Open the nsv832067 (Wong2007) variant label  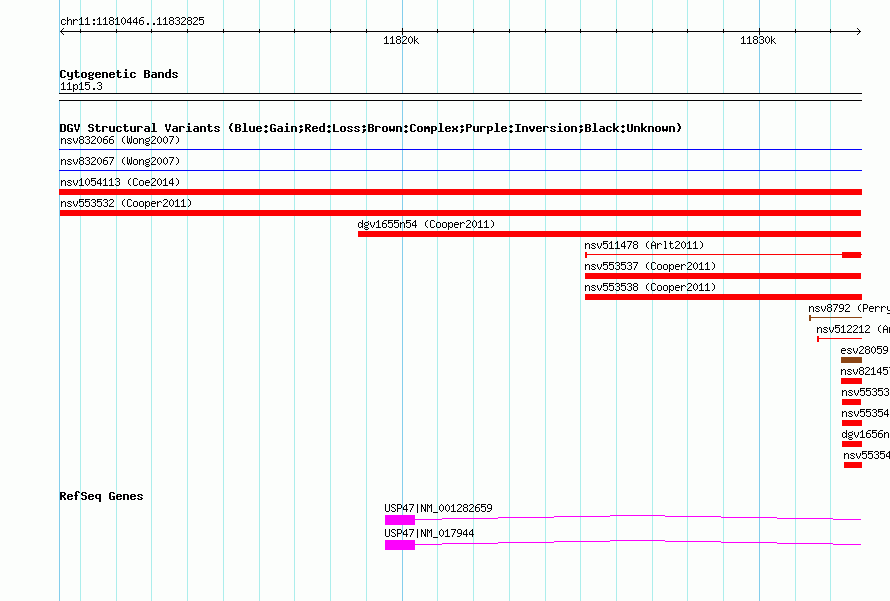[x=120, y=161]
